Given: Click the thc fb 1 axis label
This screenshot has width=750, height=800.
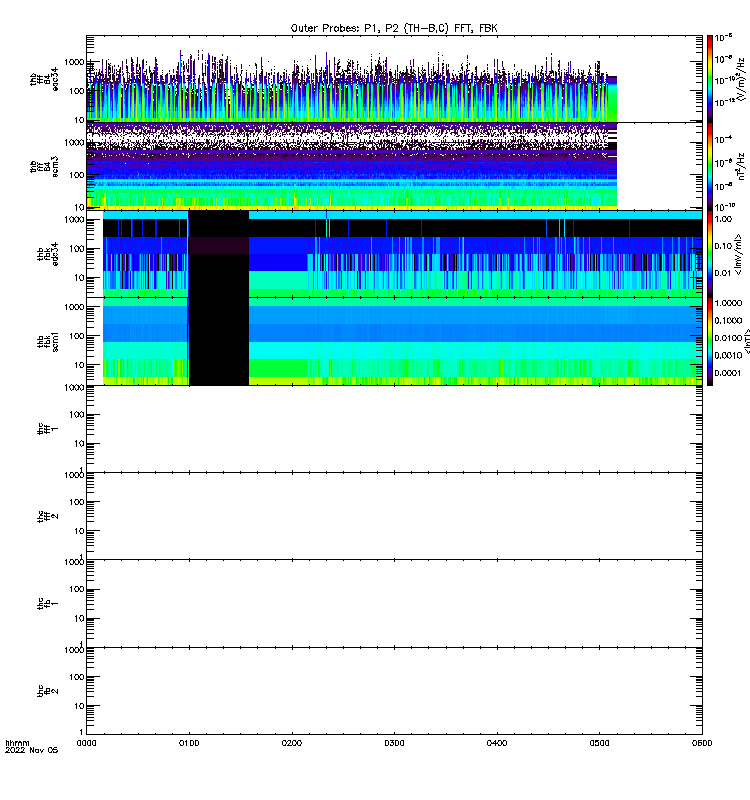Looking at the screenshot, I should (x=48, y=604).
